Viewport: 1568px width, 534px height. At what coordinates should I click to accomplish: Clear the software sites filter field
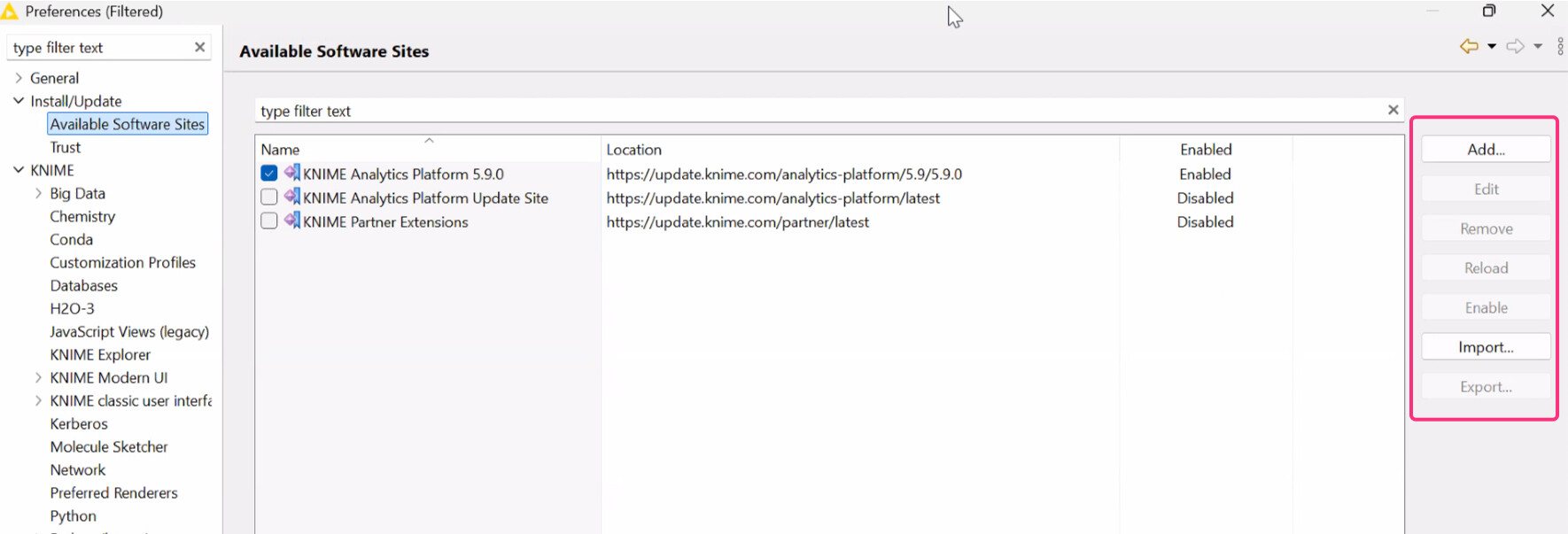click(x=1393, y=110)
